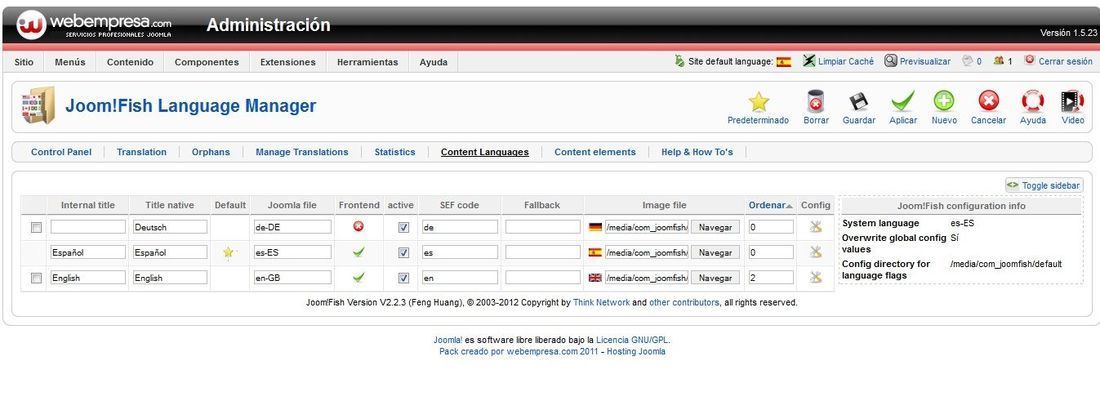Click the Borrar trash icon
The width and height of the screenshot is (1100, 410).
pos(816,102)
